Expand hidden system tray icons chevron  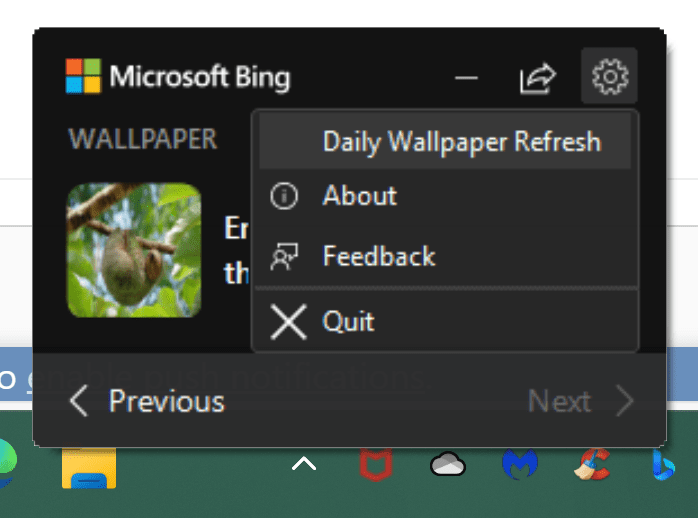click(304, 464)
